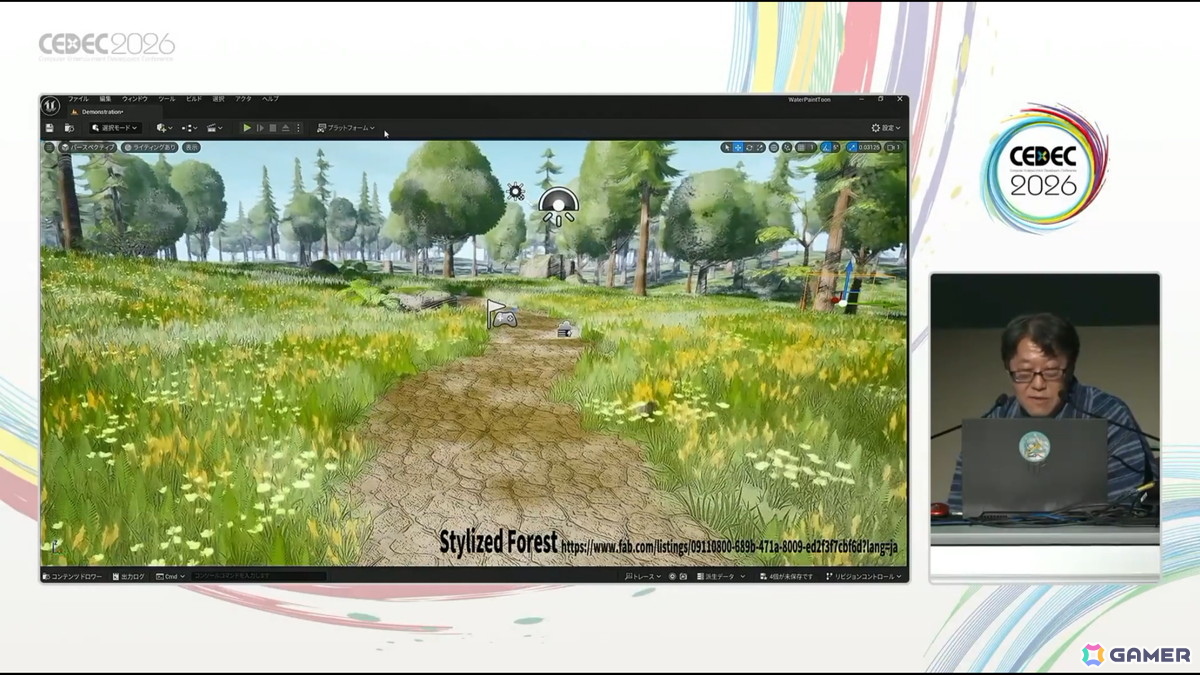Toggle rotation angle snapping
Image resolution: width=1200 pixels, height=675 pixels.
[x=826, y=148]
